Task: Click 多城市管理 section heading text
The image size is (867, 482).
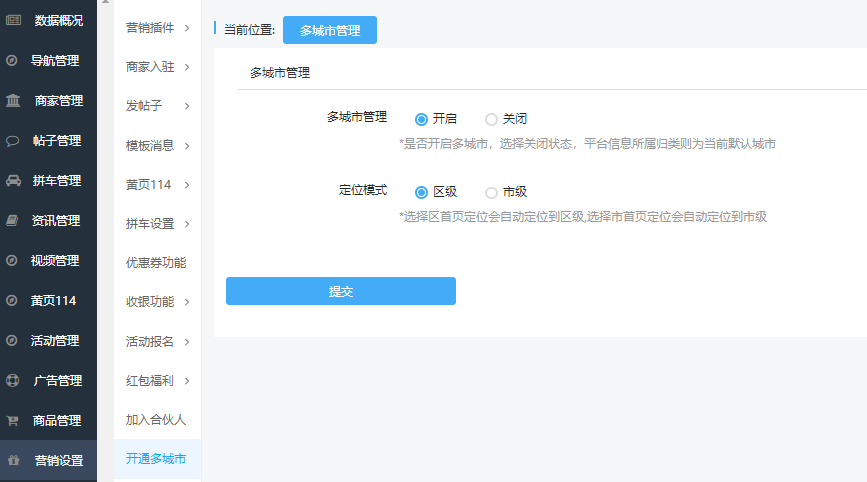Action: [280, 73]
